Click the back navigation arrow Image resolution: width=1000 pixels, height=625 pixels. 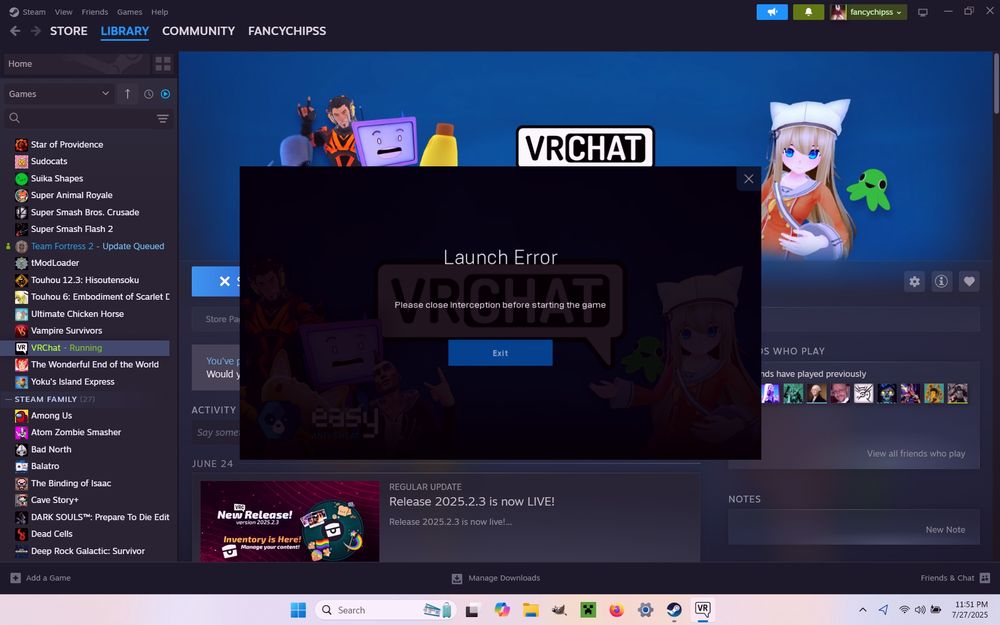click(15, 31)
